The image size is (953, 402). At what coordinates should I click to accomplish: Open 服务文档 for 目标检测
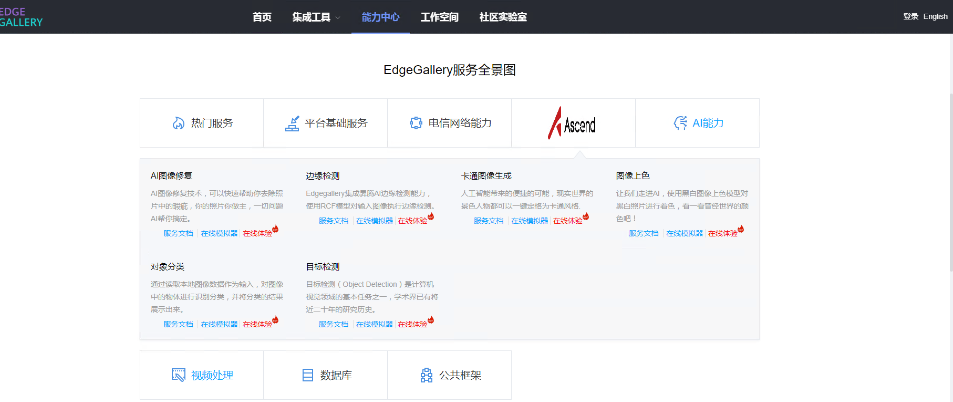pyautogui.click(x=333, y=324)
